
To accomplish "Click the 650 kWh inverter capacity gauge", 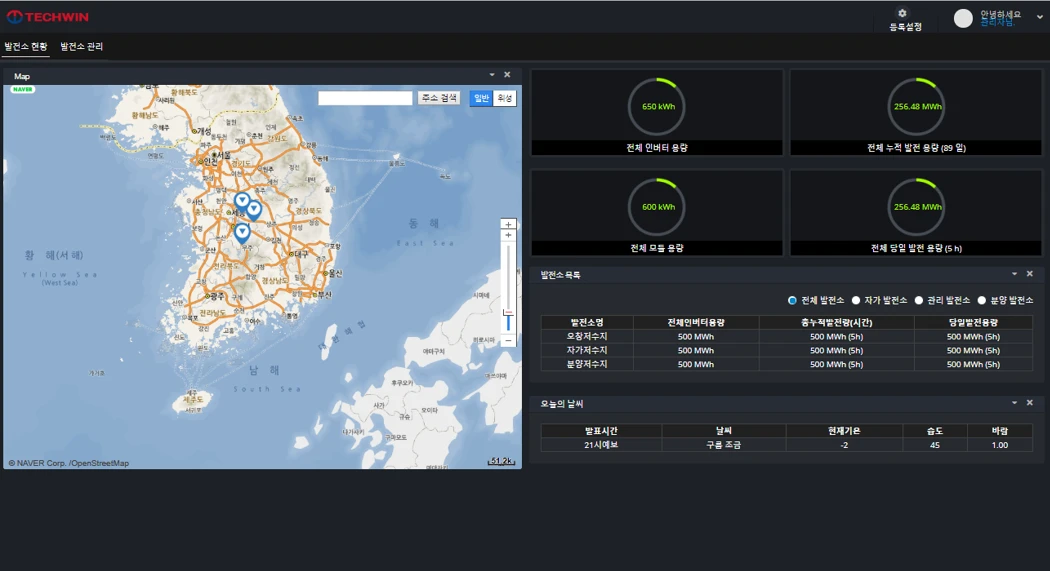I will coord(657,106).
